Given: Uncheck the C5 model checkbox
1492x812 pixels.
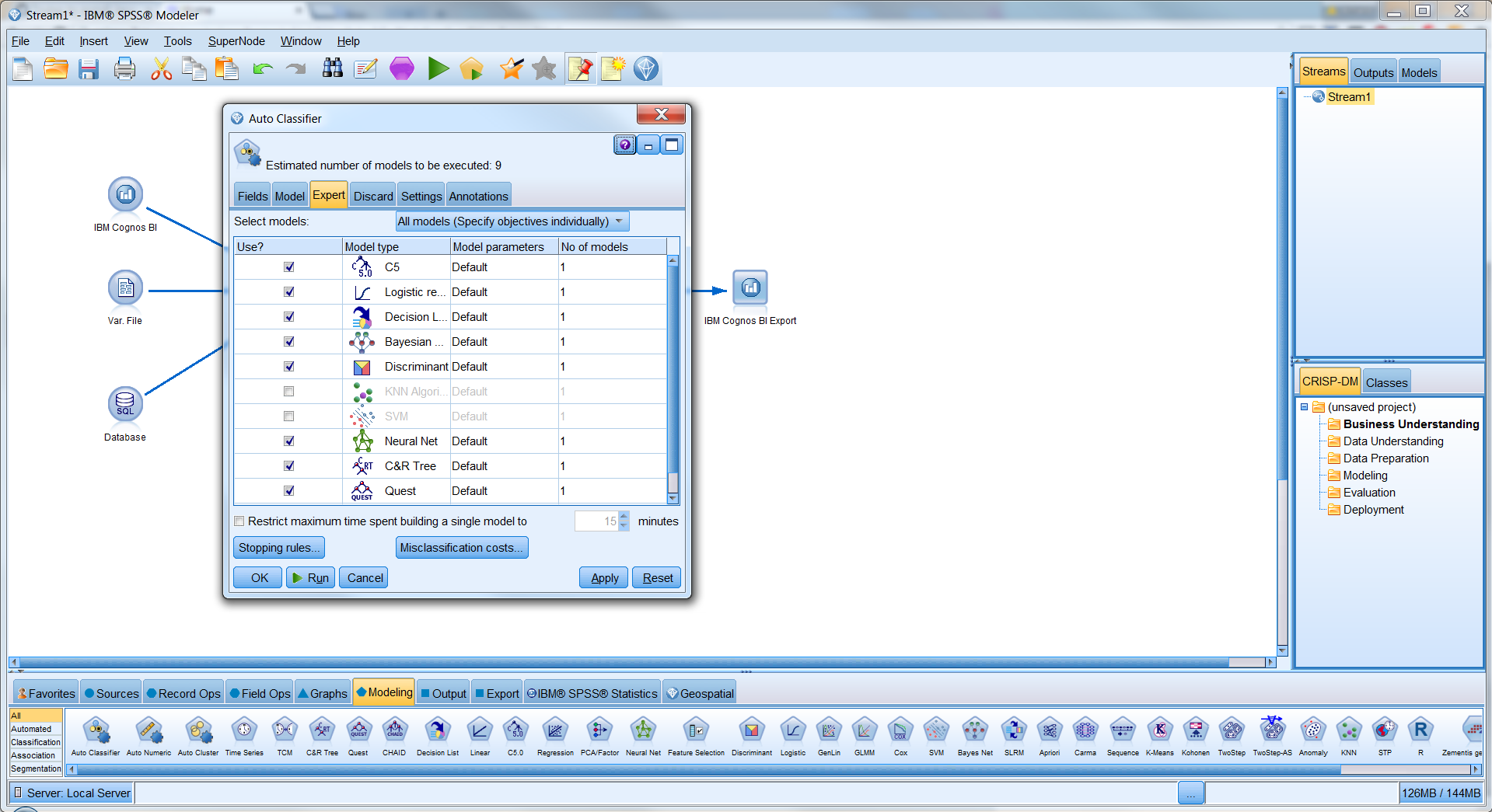Looking at the screenshot, I should pyautogui.click(x=289, y=267).
